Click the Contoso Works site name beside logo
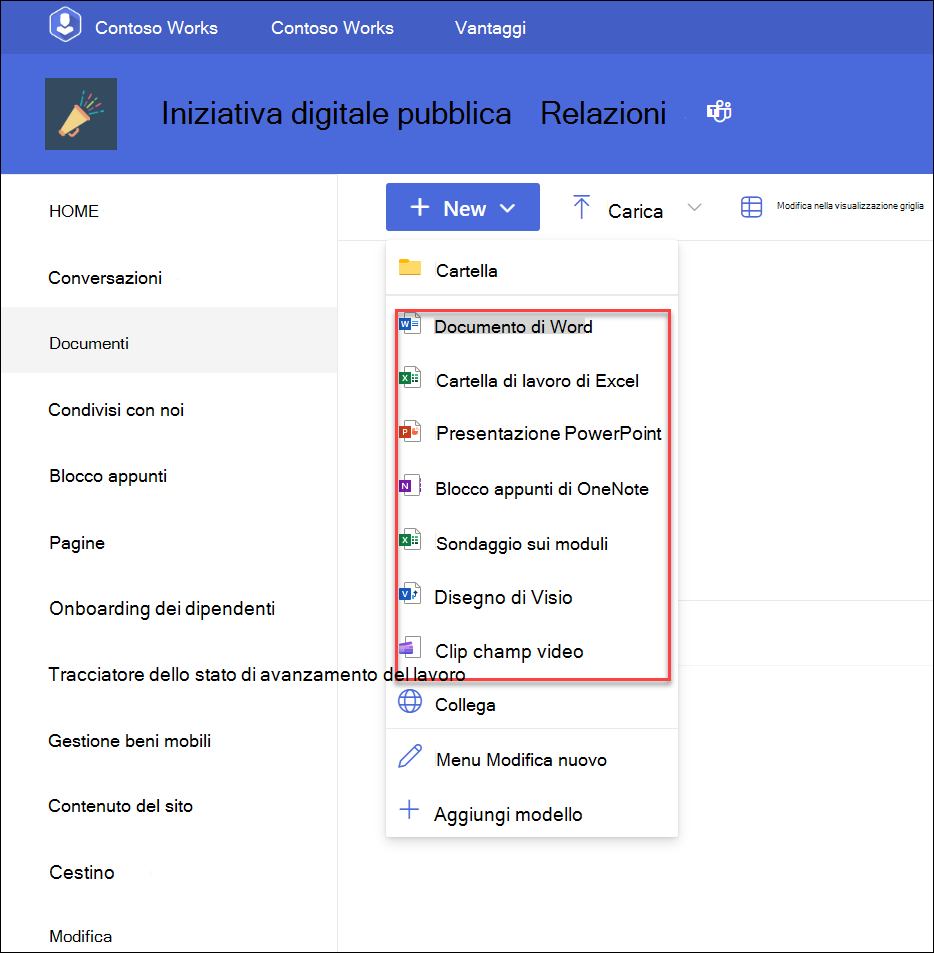Viewport: 934px width, 953px height. (x=156, y=27)
